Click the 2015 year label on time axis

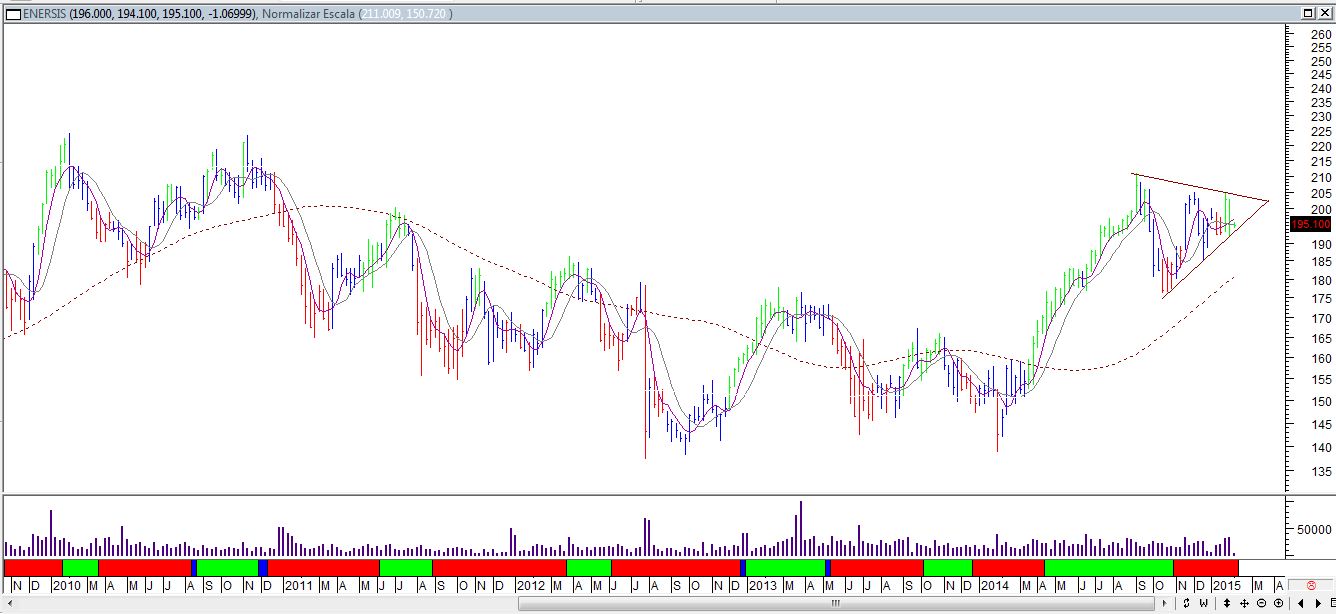(x=1227, y=585)
